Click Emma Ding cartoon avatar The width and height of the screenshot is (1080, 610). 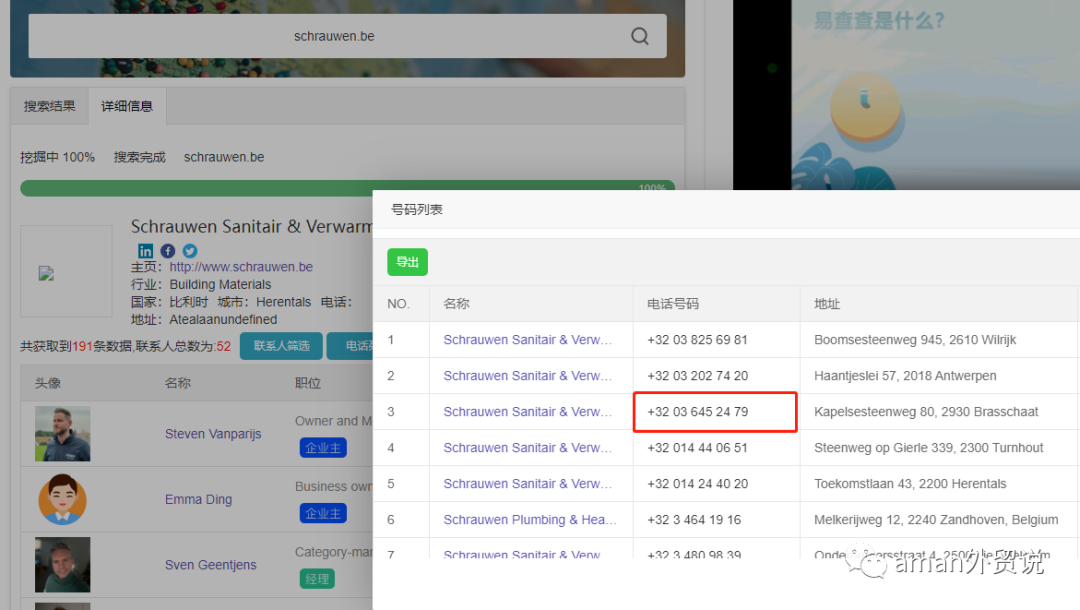pos(63,499)
